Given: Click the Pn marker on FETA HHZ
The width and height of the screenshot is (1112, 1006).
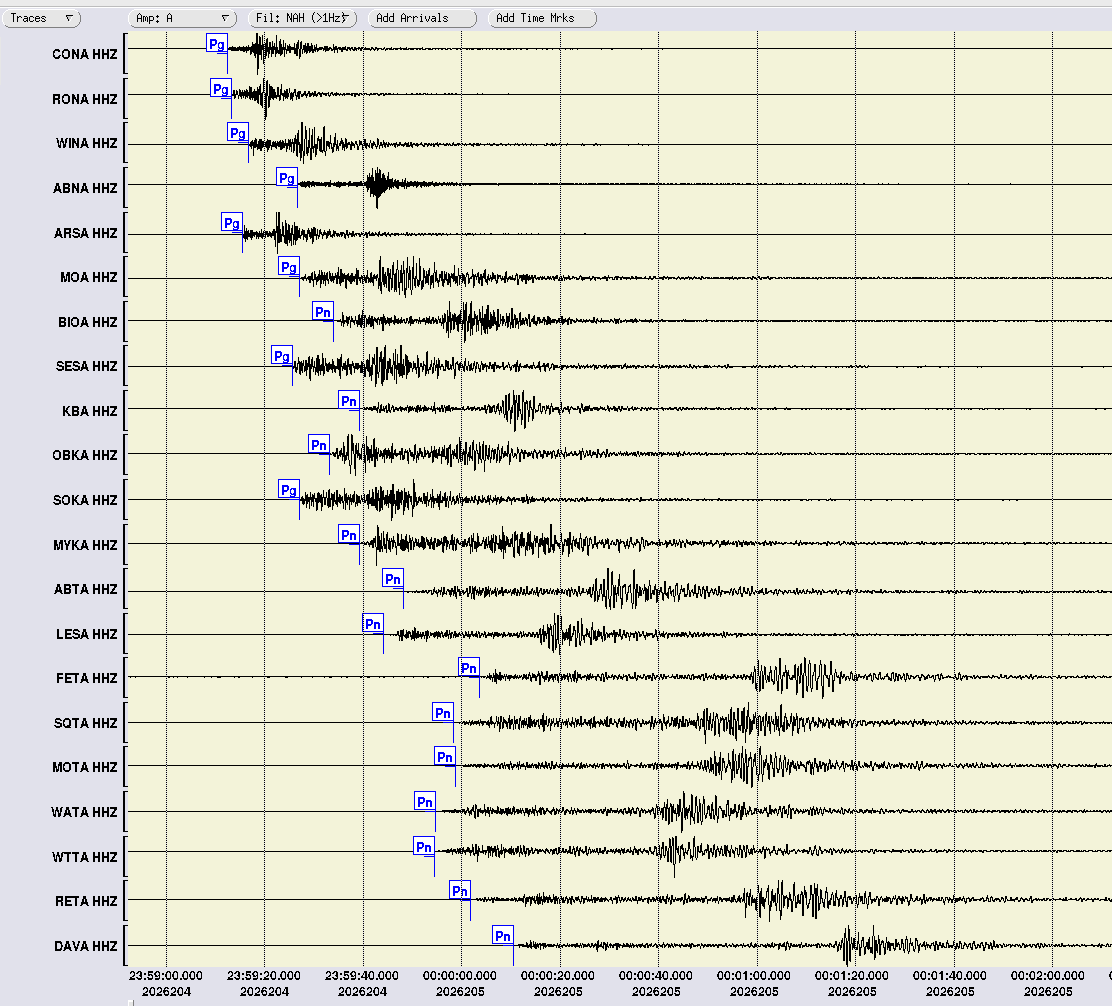Looking at the screenshot, I should click(x=469, y=668).
